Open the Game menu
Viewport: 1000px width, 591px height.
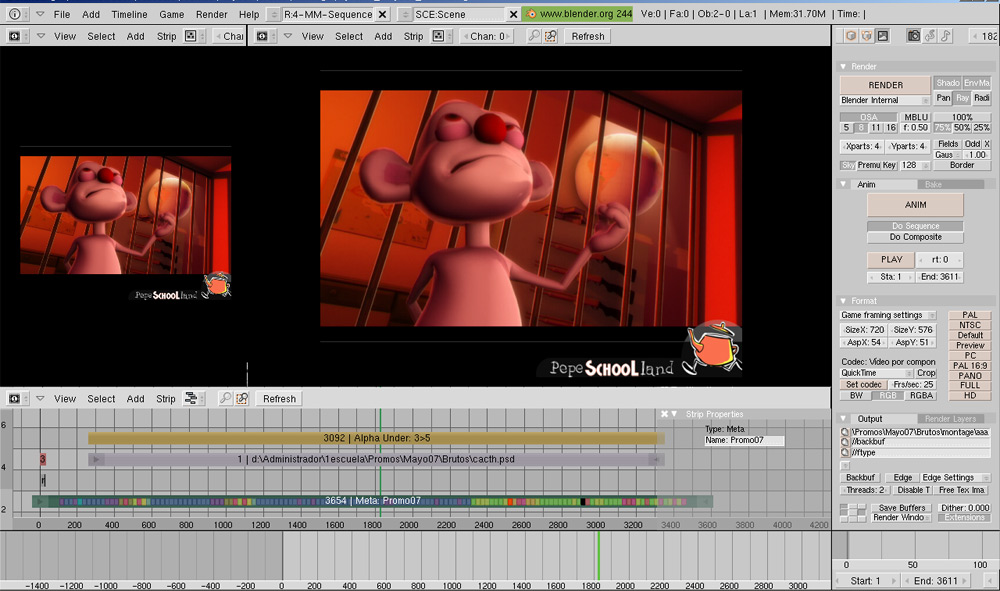(x=171, y=14)
